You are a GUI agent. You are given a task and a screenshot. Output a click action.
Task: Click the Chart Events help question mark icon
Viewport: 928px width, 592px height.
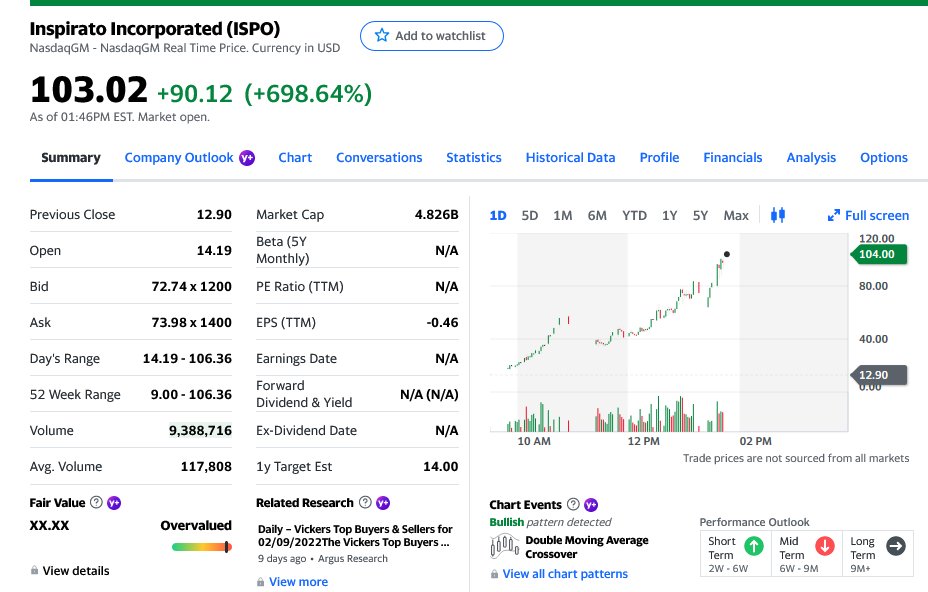pos(573,504)
